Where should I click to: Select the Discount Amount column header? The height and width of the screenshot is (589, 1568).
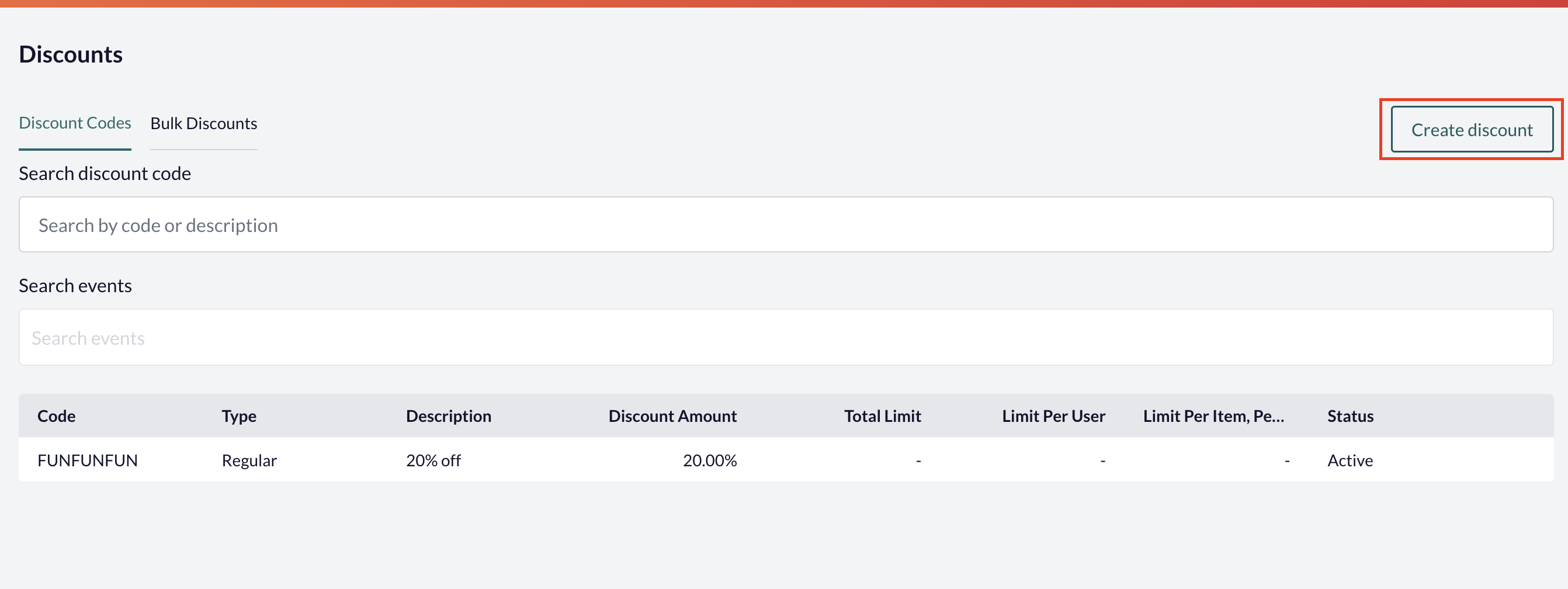tap(672, 416)
